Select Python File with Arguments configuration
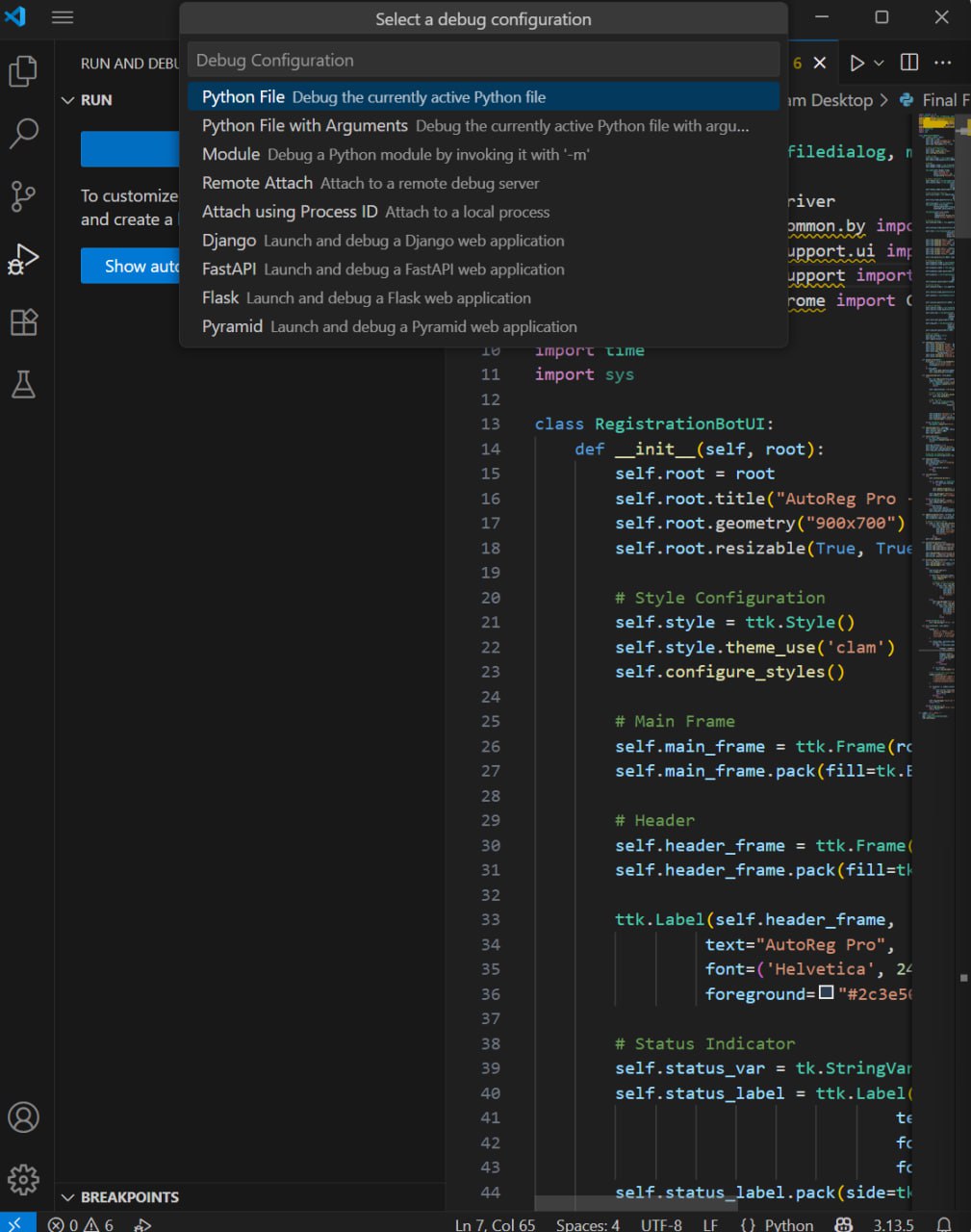This screenshot has width=971, height=1232. point(483,126)
